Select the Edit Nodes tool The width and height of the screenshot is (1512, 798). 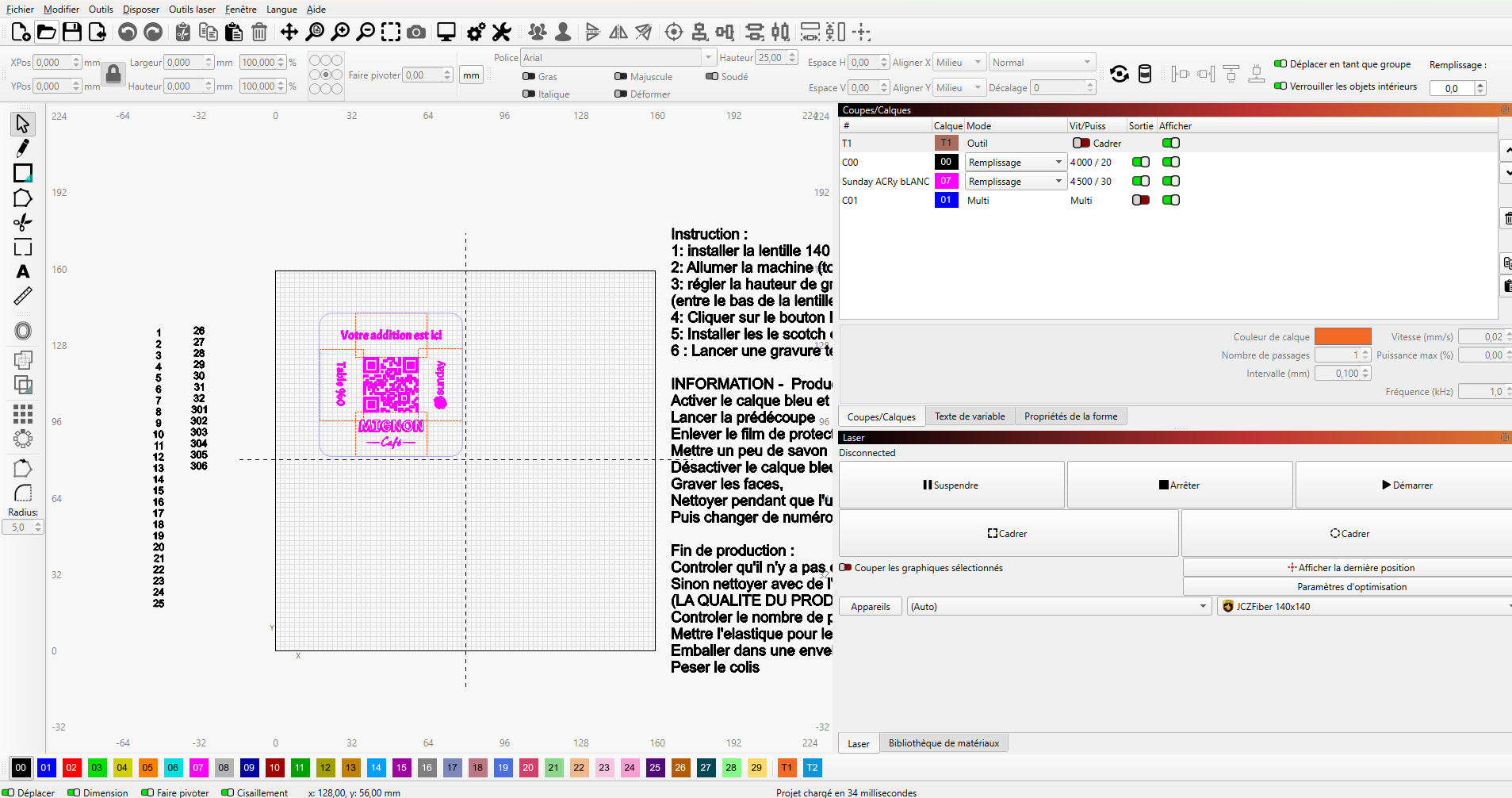[23, 148]
